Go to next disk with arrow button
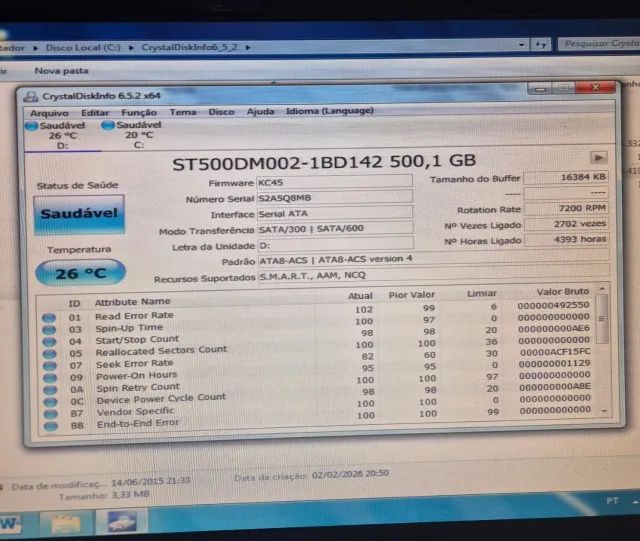Screen dimensions: 640x541 (x=599, y=157)
